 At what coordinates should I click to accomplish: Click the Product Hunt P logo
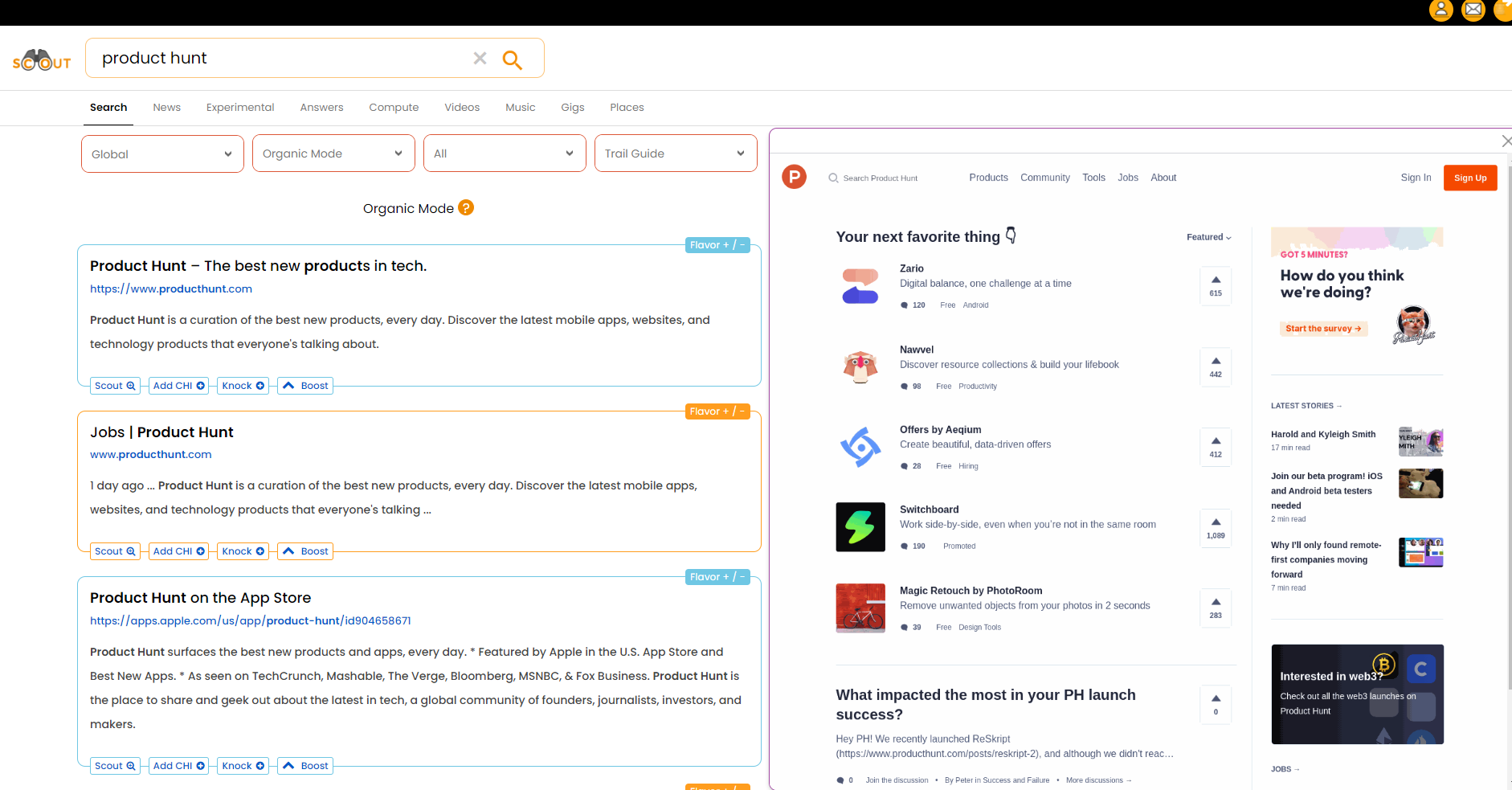(794, 177)
